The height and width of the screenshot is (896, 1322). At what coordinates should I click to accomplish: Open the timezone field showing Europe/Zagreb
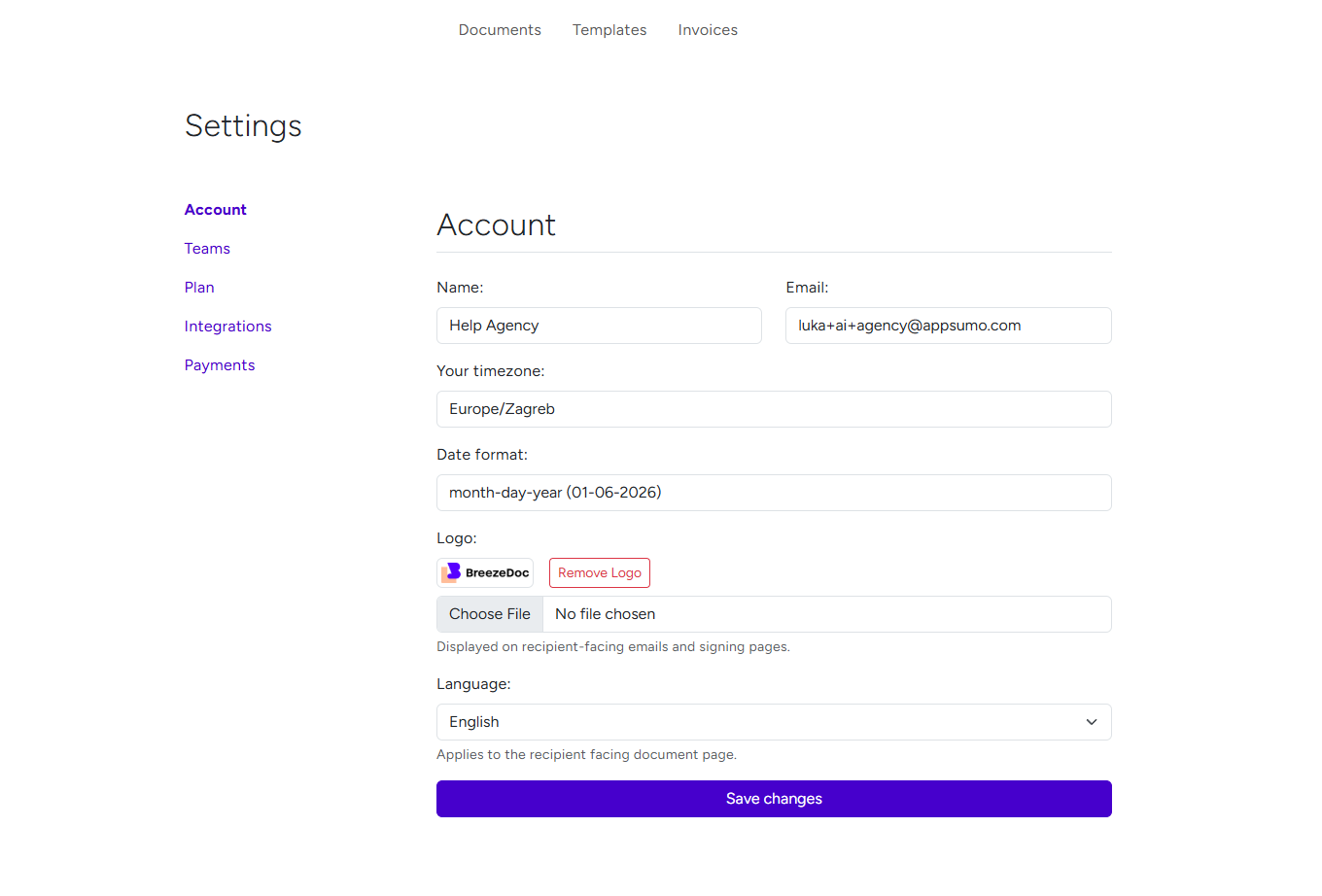(774, 409)
